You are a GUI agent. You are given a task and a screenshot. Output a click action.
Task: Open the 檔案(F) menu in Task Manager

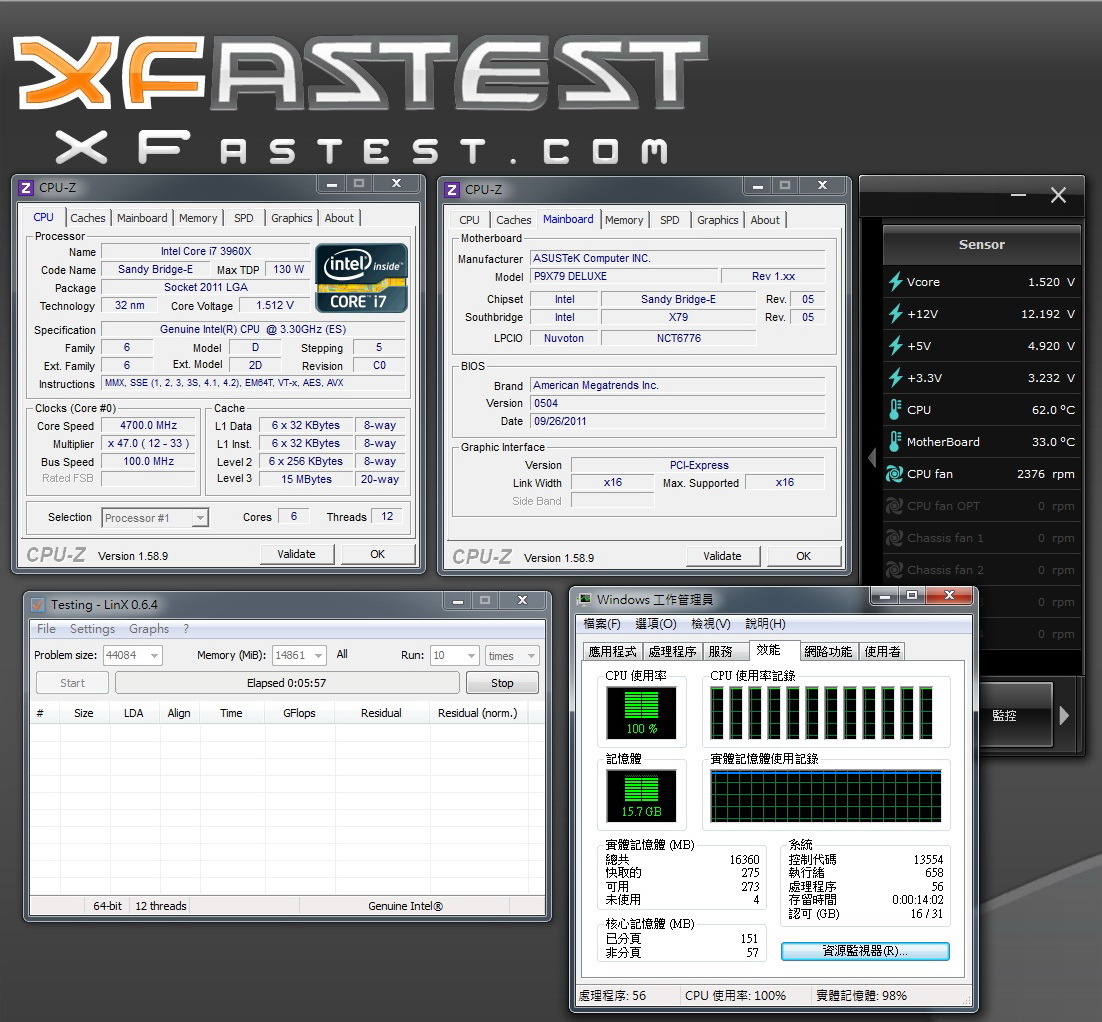[x=602, y=623]
